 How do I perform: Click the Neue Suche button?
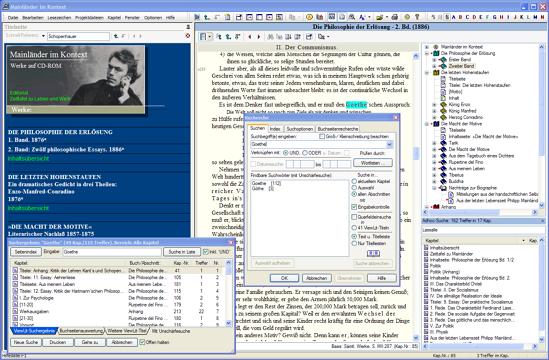26,342
